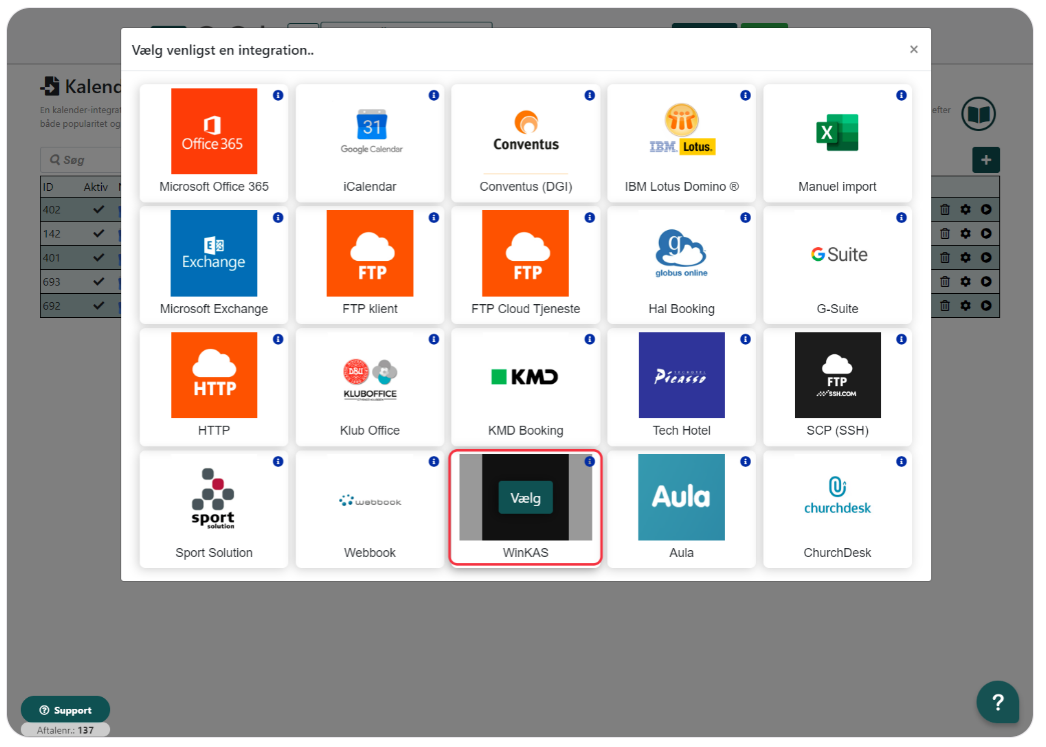1046x747 pixels.
Task: Toggle the Aktiv checkmark in row 142
Action: pos(99,233)
